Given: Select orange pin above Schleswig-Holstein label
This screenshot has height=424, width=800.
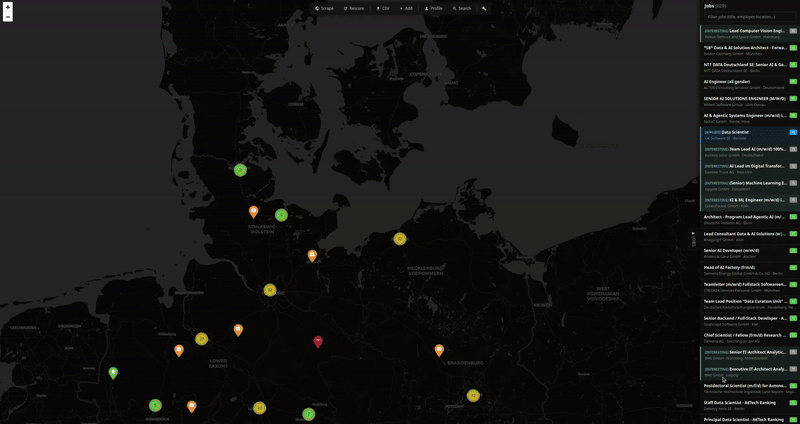Looking at the screenshot, I should click(253, 212).
